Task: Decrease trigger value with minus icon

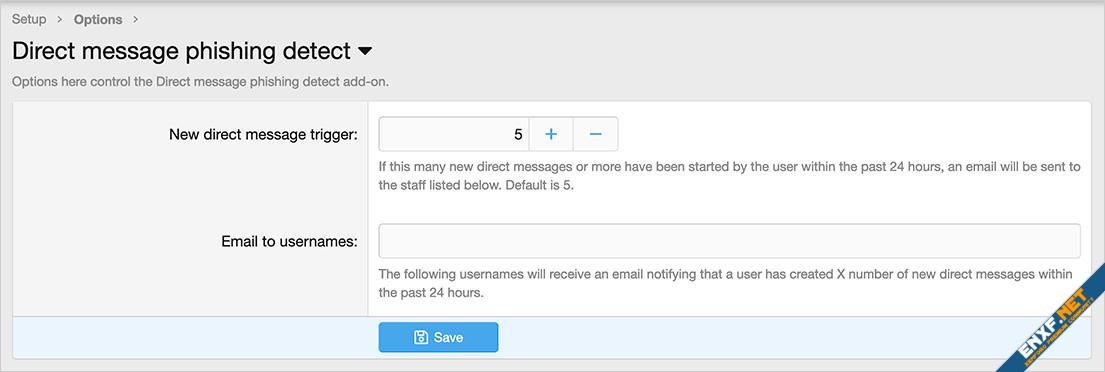Action: [x=595, y=134]
